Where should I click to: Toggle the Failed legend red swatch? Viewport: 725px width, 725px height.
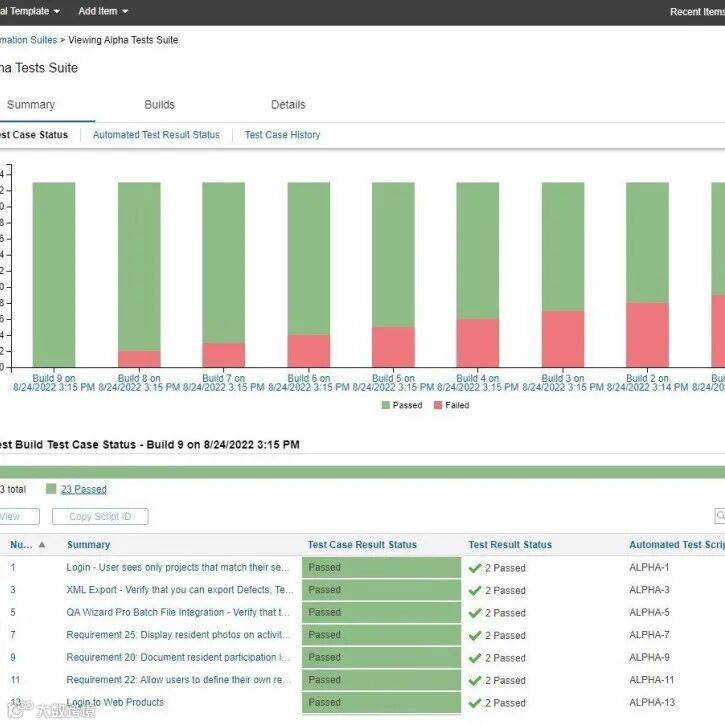438,405
